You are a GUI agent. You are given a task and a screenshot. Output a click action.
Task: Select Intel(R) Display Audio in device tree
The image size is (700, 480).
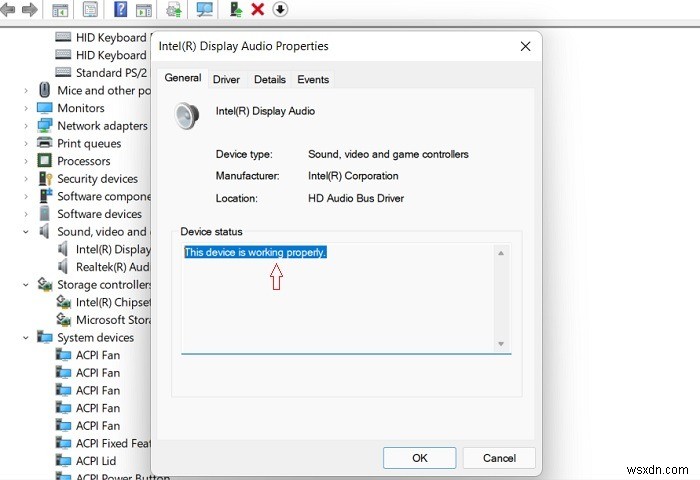click(113, 249)
